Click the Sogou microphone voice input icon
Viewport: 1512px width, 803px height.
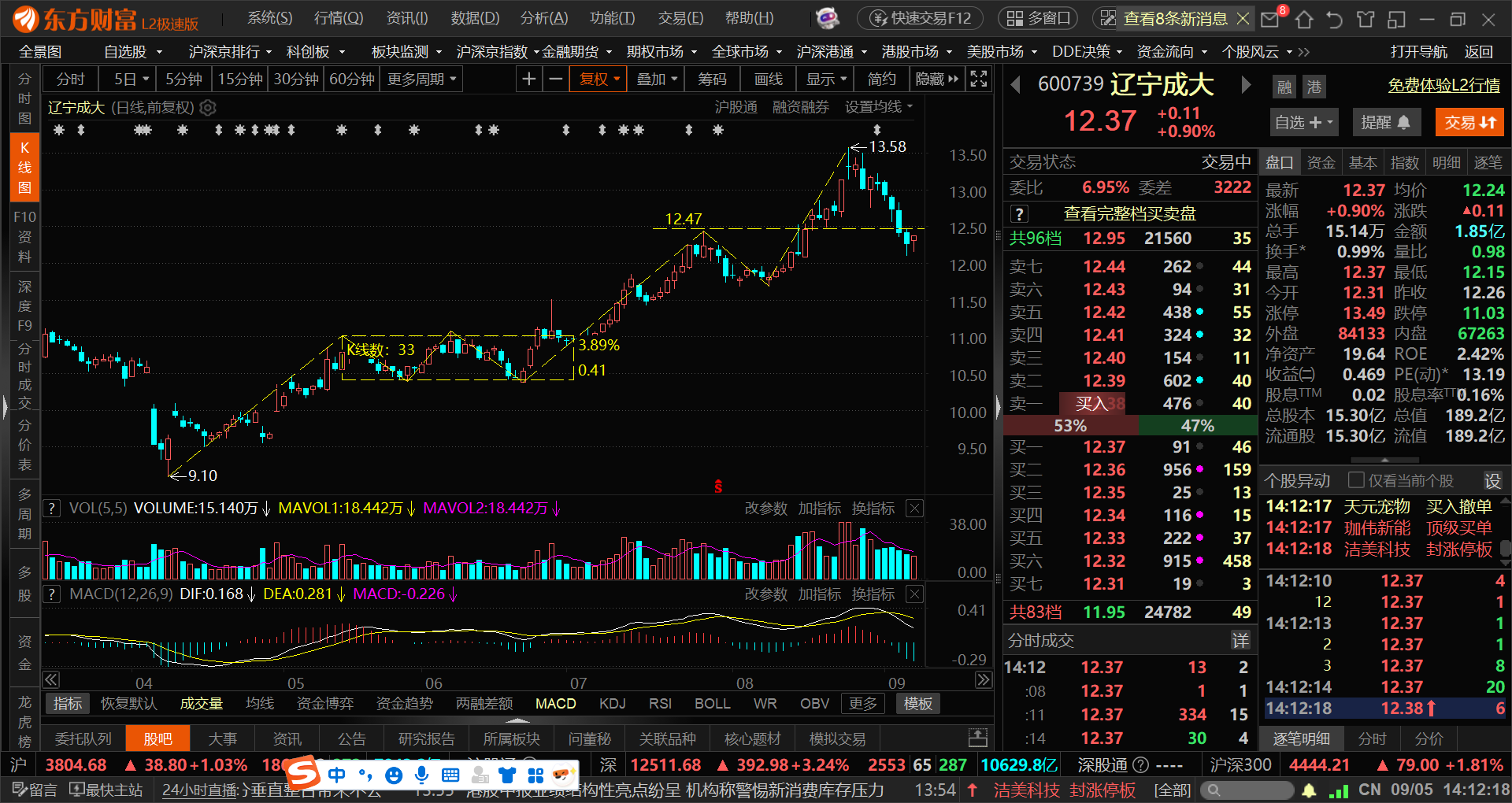422,775
